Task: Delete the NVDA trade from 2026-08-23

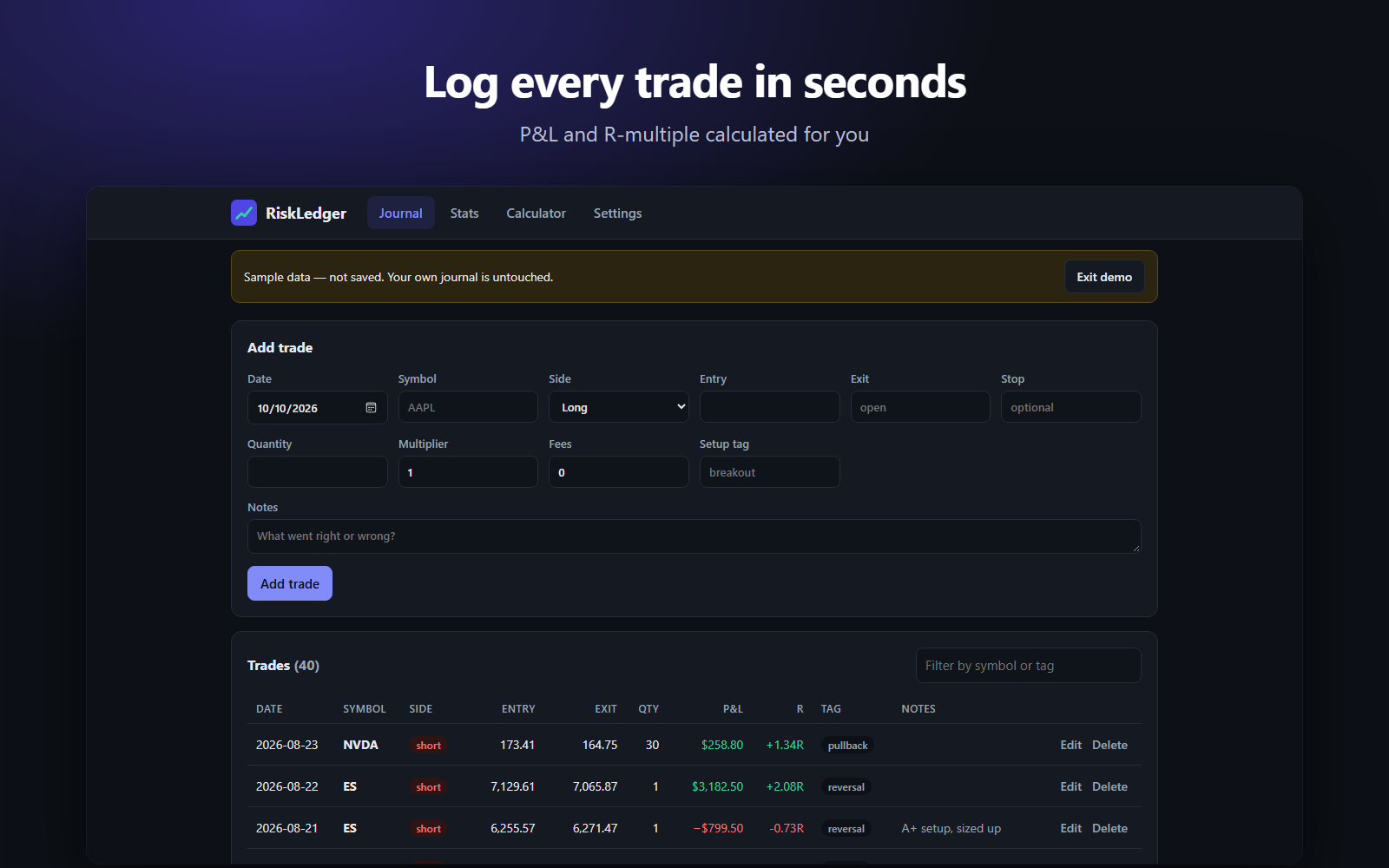Action: (1109, 745)
